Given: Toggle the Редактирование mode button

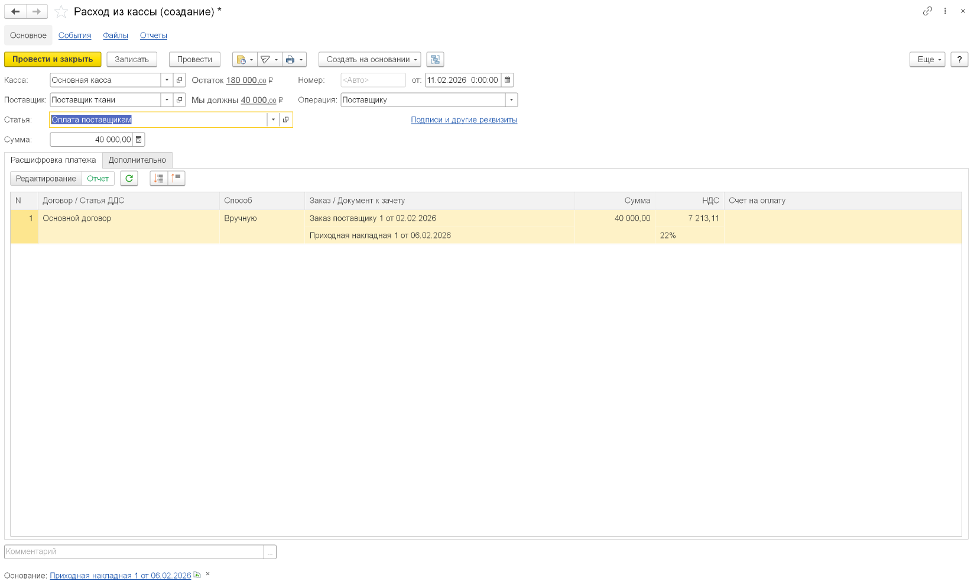Looking at the screenshot, I should (x=45, y=179).
